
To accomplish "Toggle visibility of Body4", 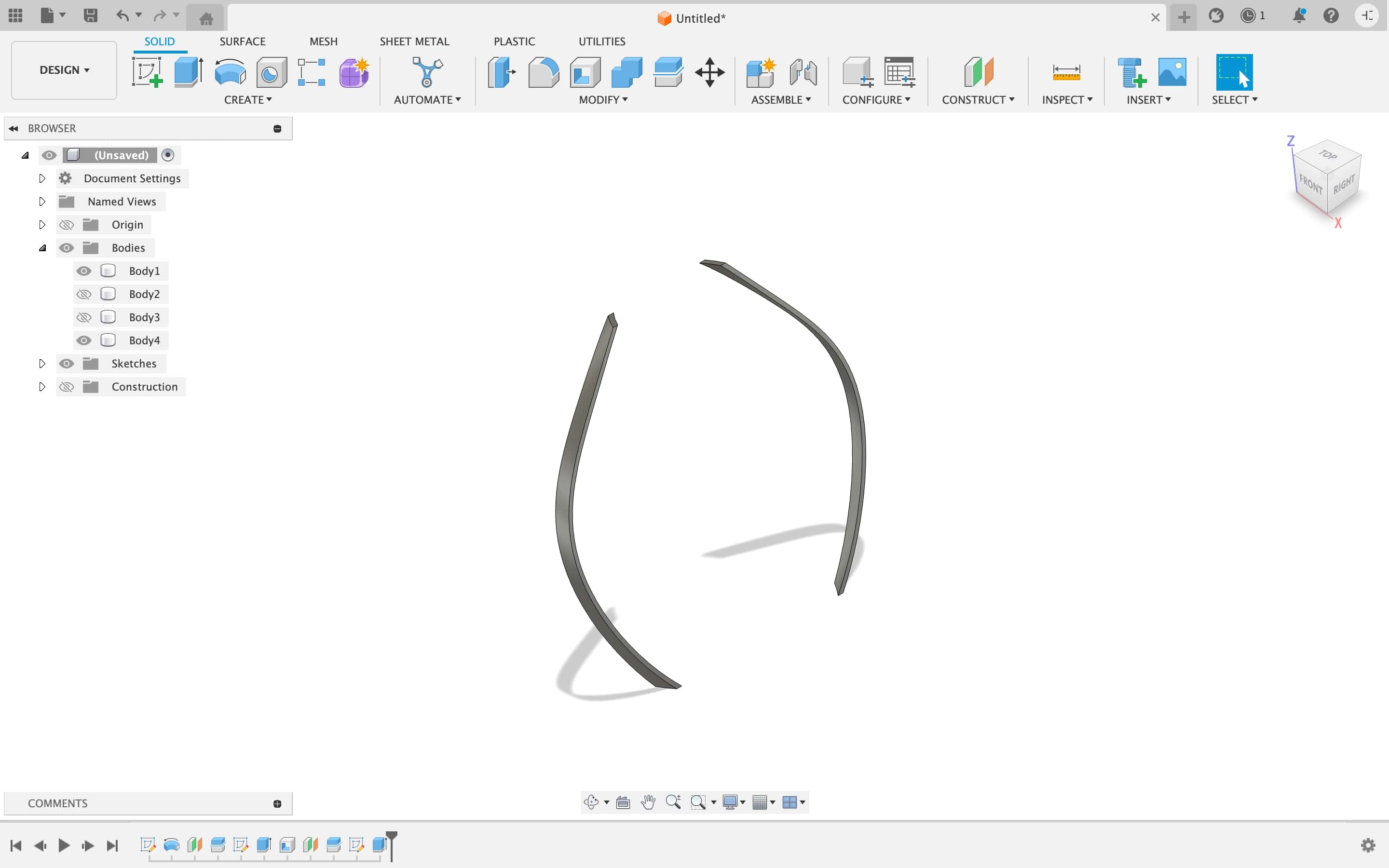I will (x=84, y=340).
